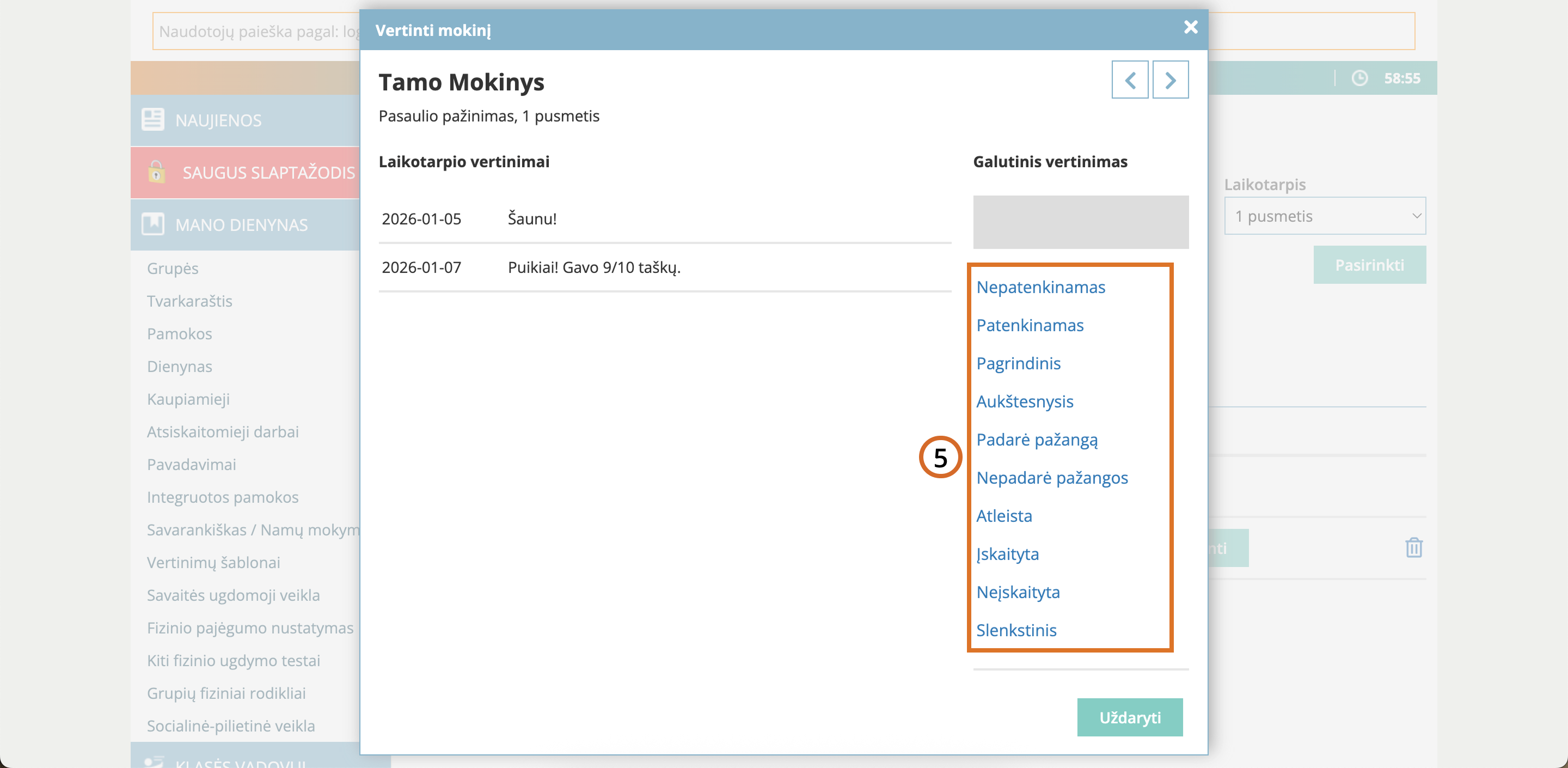Go to previous student with left arrow

coord(1130,80)
